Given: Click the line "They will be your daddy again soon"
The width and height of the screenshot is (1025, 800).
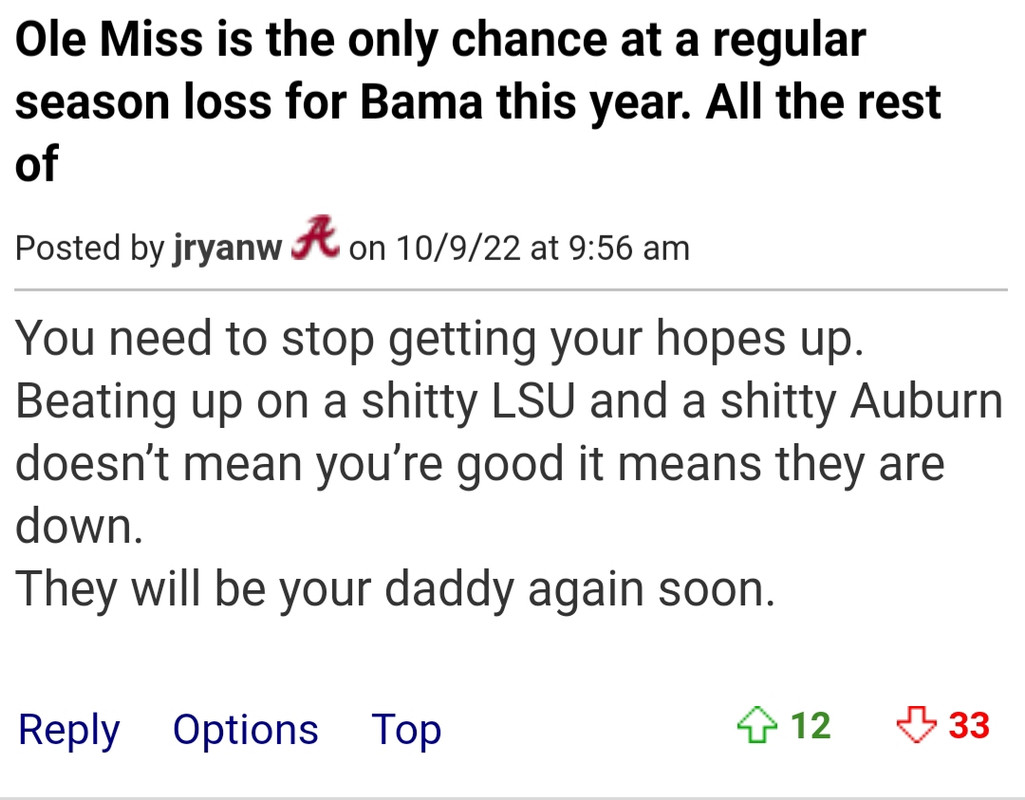Looking at the screenshot, I should tap(395, 590).
